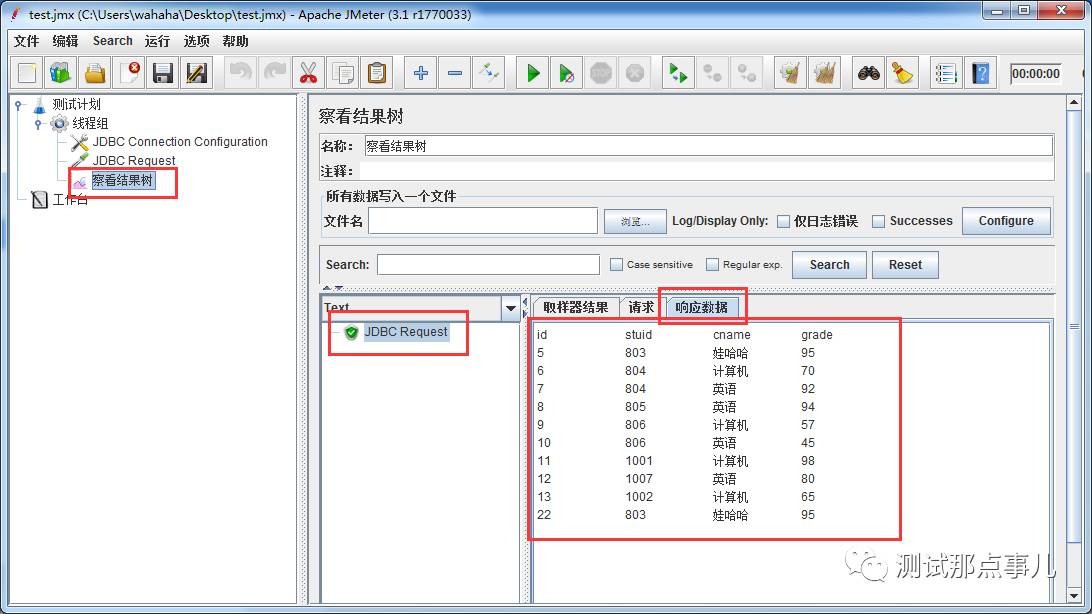Click the right panel scrollbar down arrow
The image size is (1092, 614).
point(1073,596)
